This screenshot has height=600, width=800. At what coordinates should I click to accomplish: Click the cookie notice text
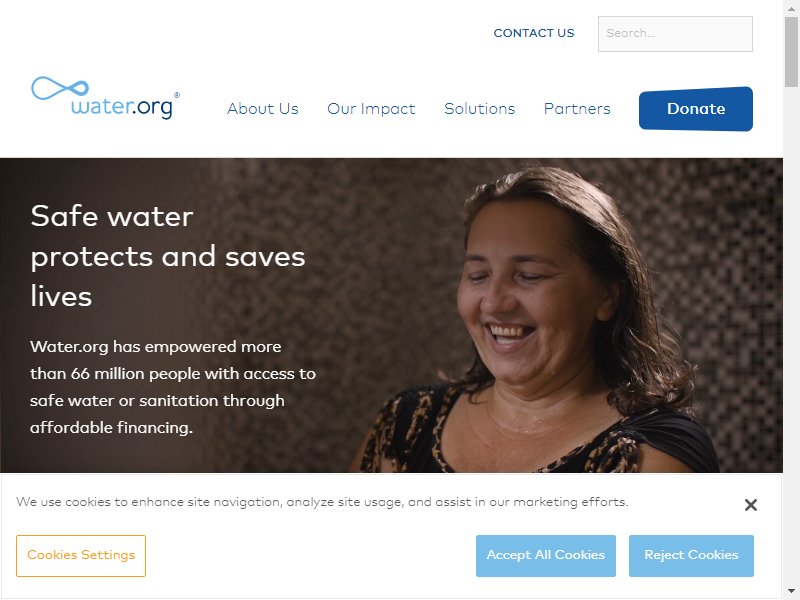tap(322, 502)
